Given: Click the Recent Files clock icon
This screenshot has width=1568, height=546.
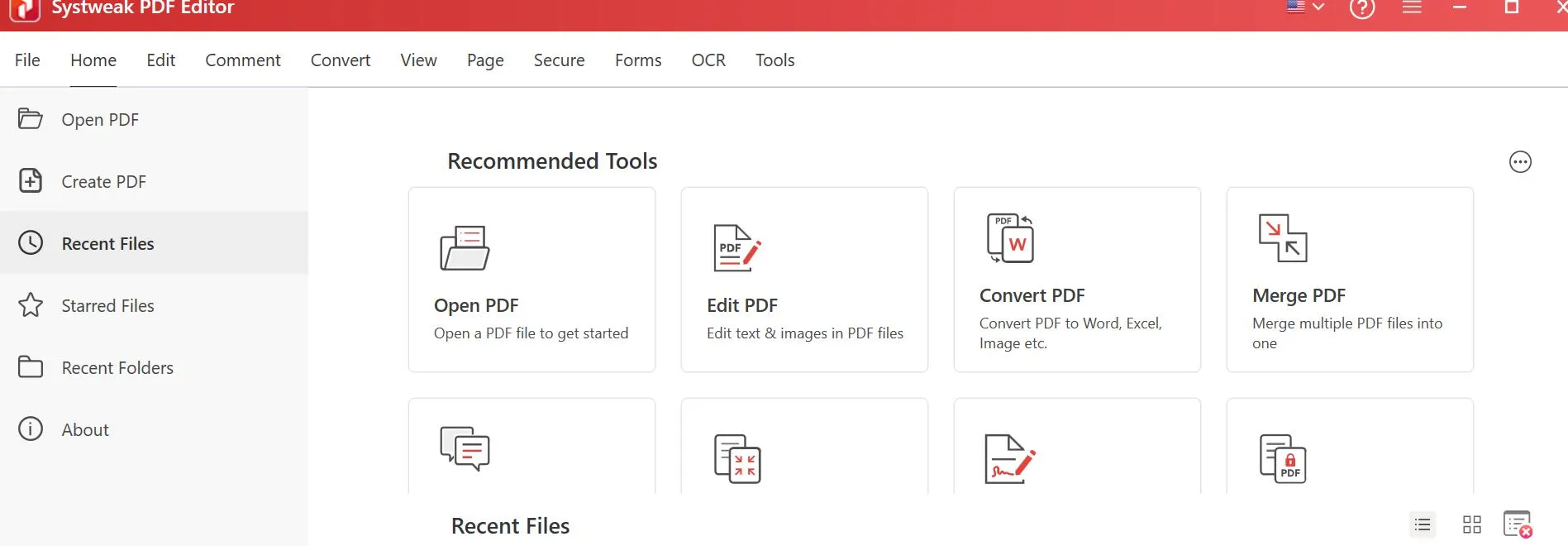Looking at the screenshot, I should [31, 242].
